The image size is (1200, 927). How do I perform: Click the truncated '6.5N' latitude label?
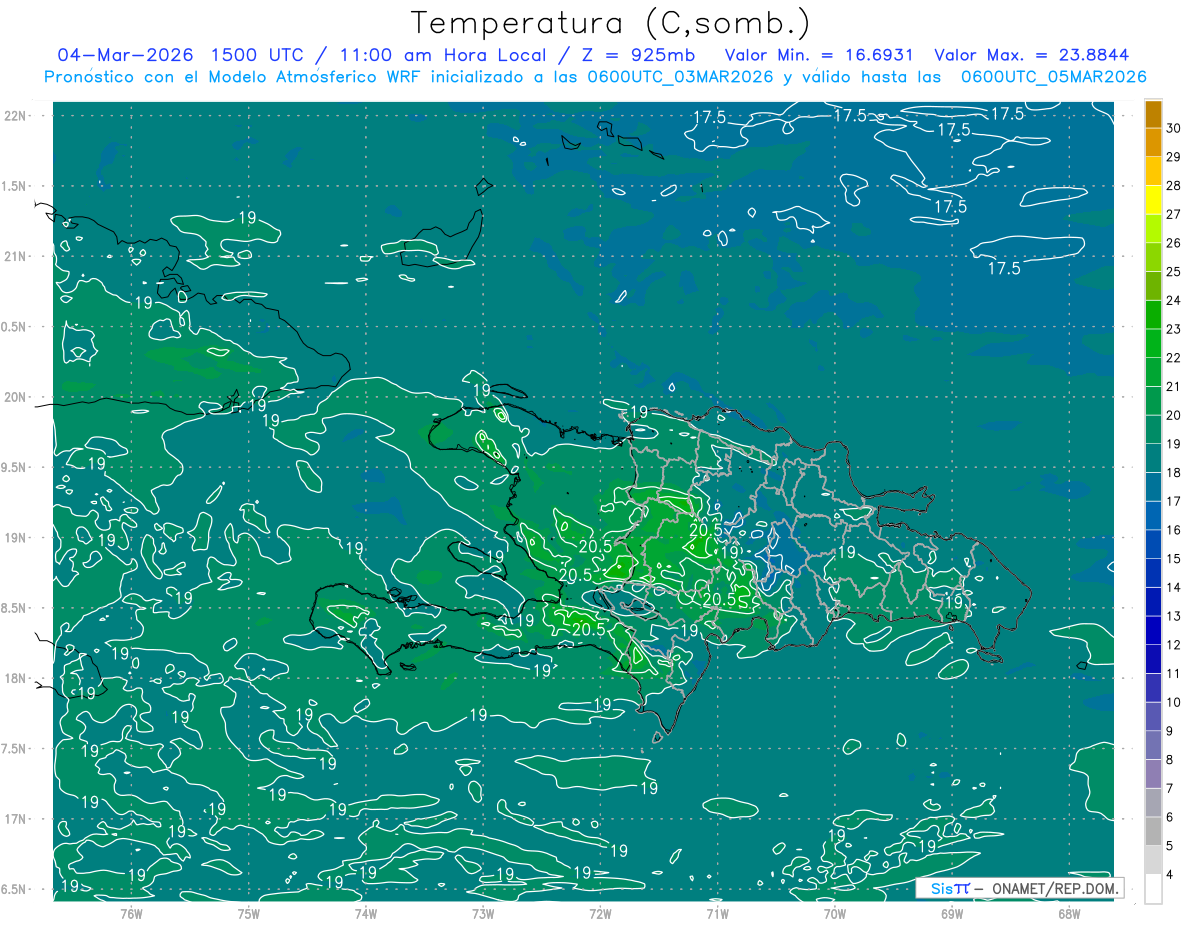[13, 889]
